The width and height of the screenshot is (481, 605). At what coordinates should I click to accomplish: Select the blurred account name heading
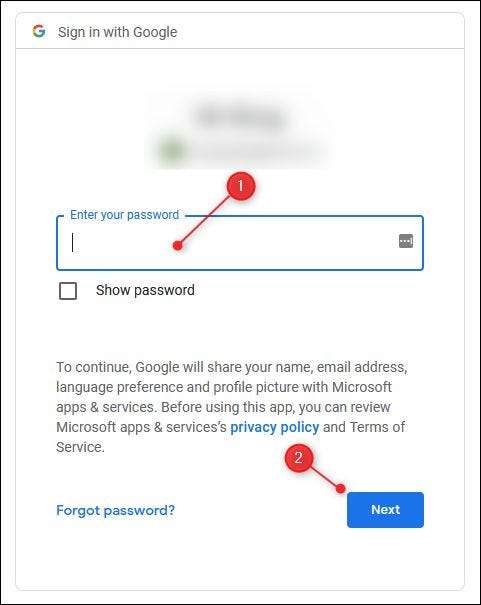click(x=240, y=117)
